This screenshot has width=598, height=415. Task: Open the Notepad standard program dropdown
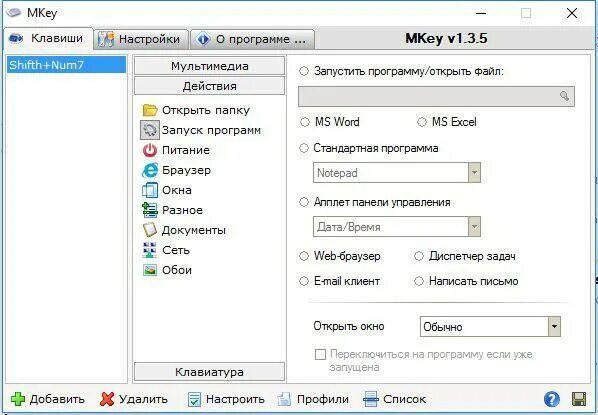click(x=474, y=172)
